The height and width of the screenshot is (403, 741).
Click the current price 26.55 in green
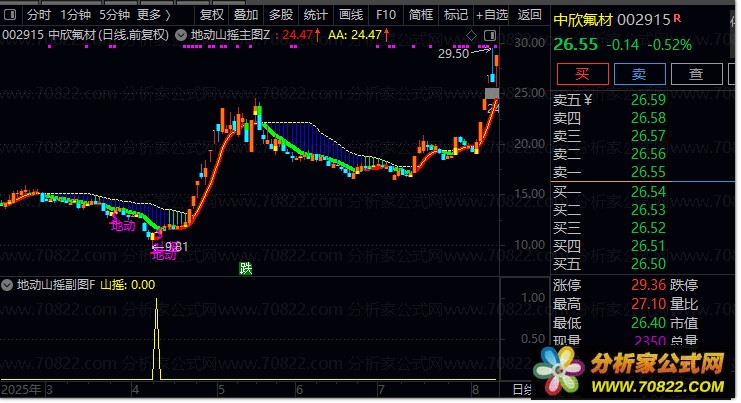pos(576,44)
